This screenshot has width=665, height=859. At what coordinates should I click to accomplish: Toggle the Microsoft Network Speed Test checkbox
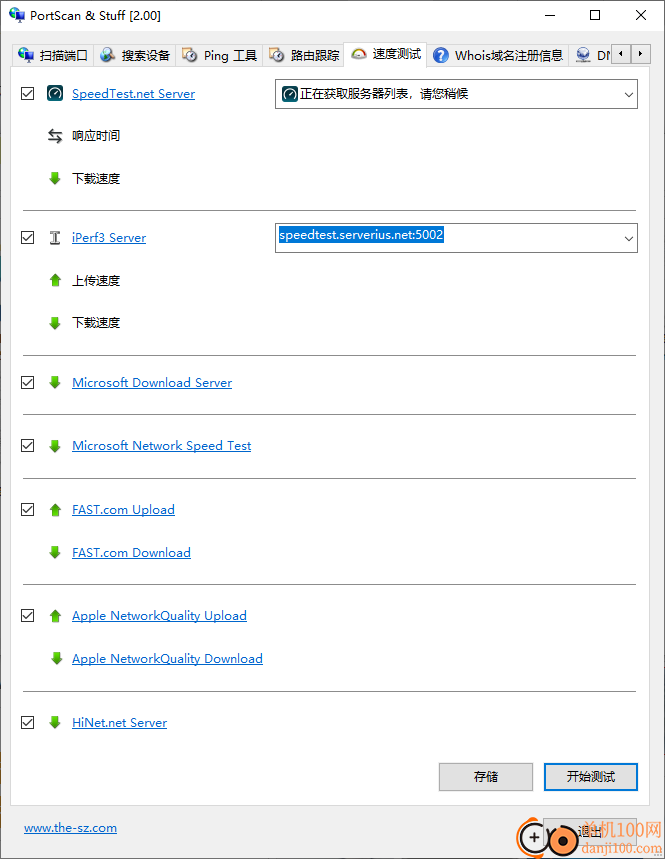27,446
